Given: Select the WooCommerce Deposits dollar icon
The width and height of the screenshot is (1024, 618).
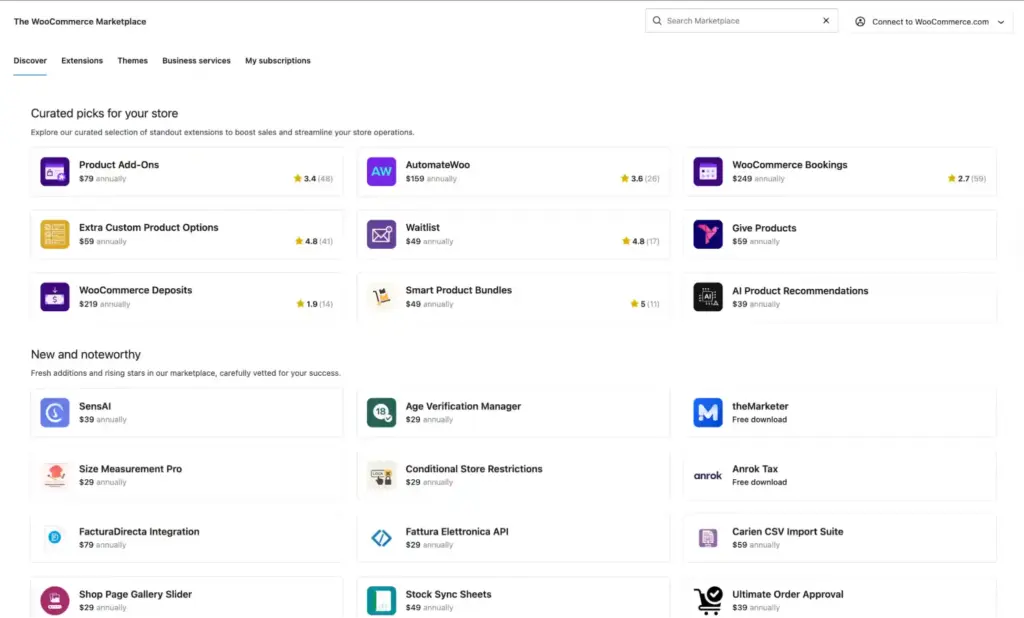Looking at the screenshot, I should [54, 296].
